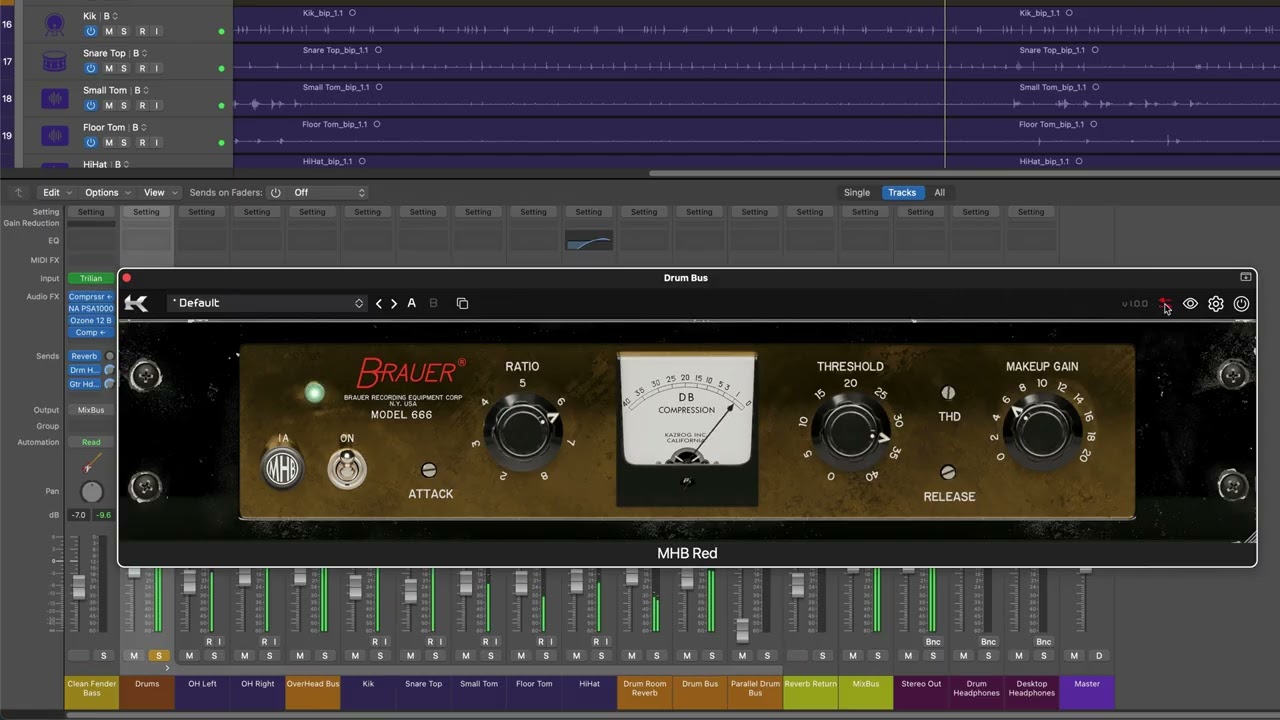Click the Floor Tom track waveform icon
The image size is (1280, 720).
[x=55, y=135]
